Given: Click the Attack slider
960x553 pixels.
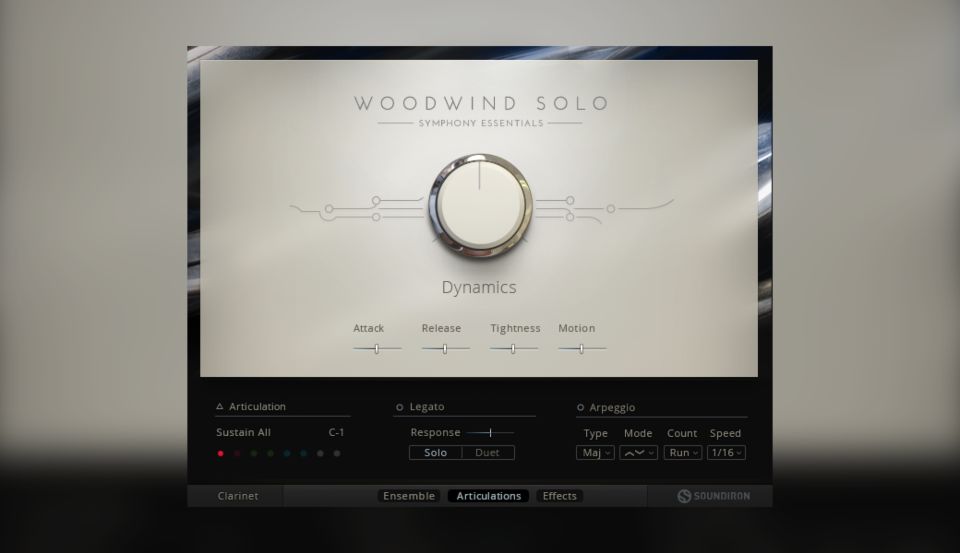Looking at the screenshot, I should 377,348.
